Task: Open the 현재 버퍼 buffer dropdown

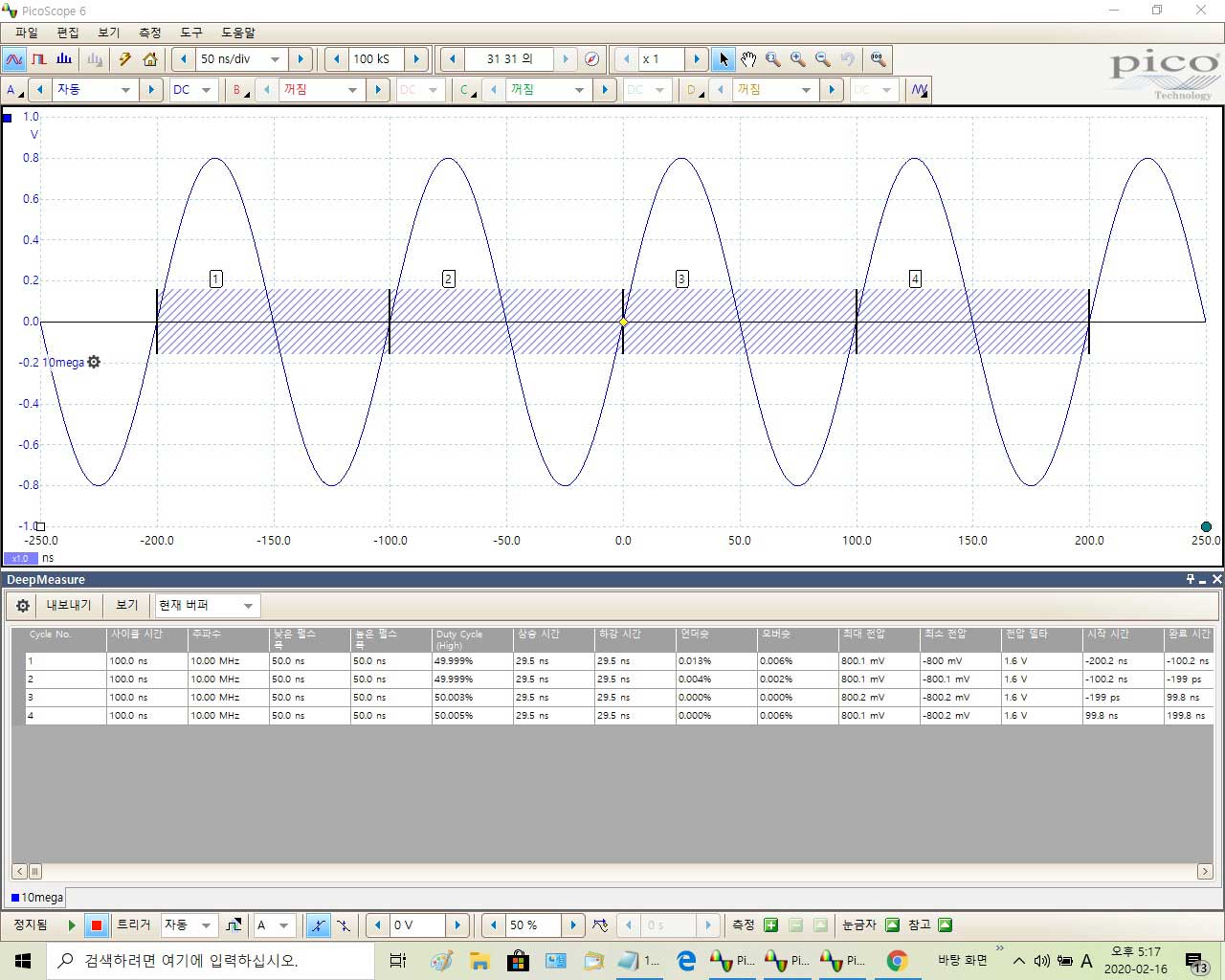Action: pyautogui.click(x=248, y=606)
